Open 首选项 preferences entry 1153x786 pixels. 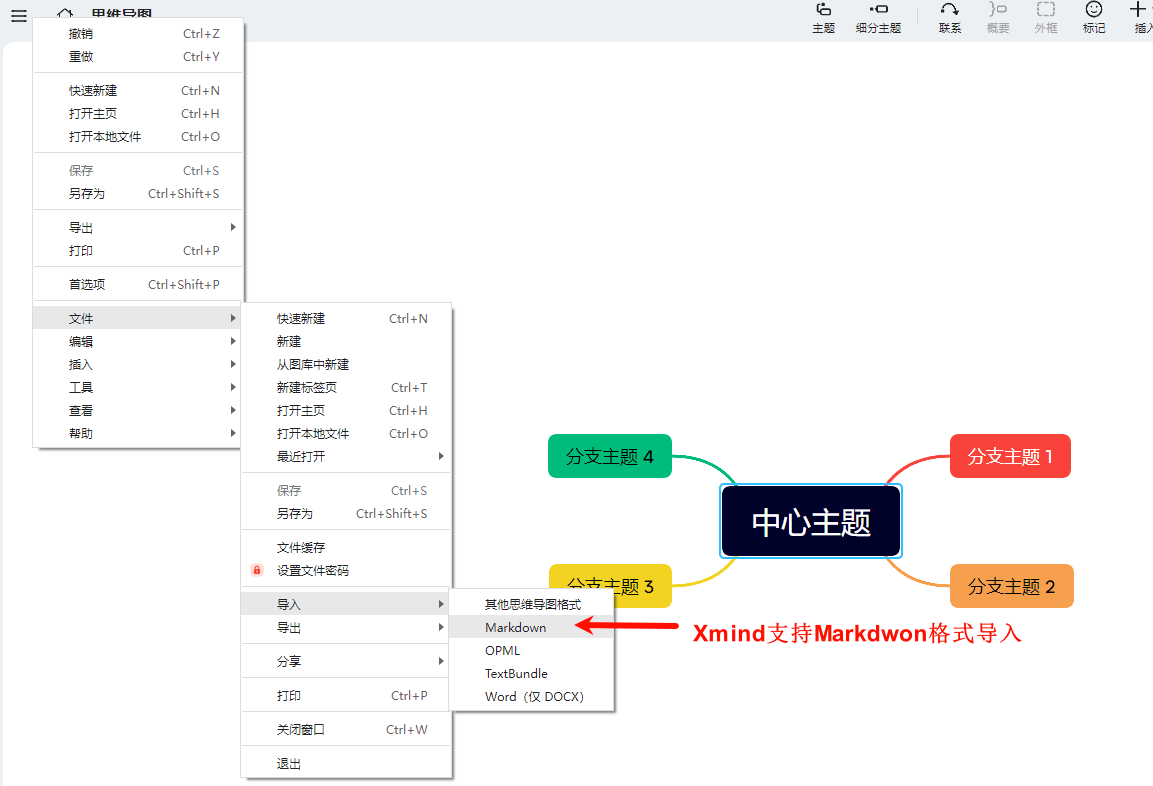(138, 285)
